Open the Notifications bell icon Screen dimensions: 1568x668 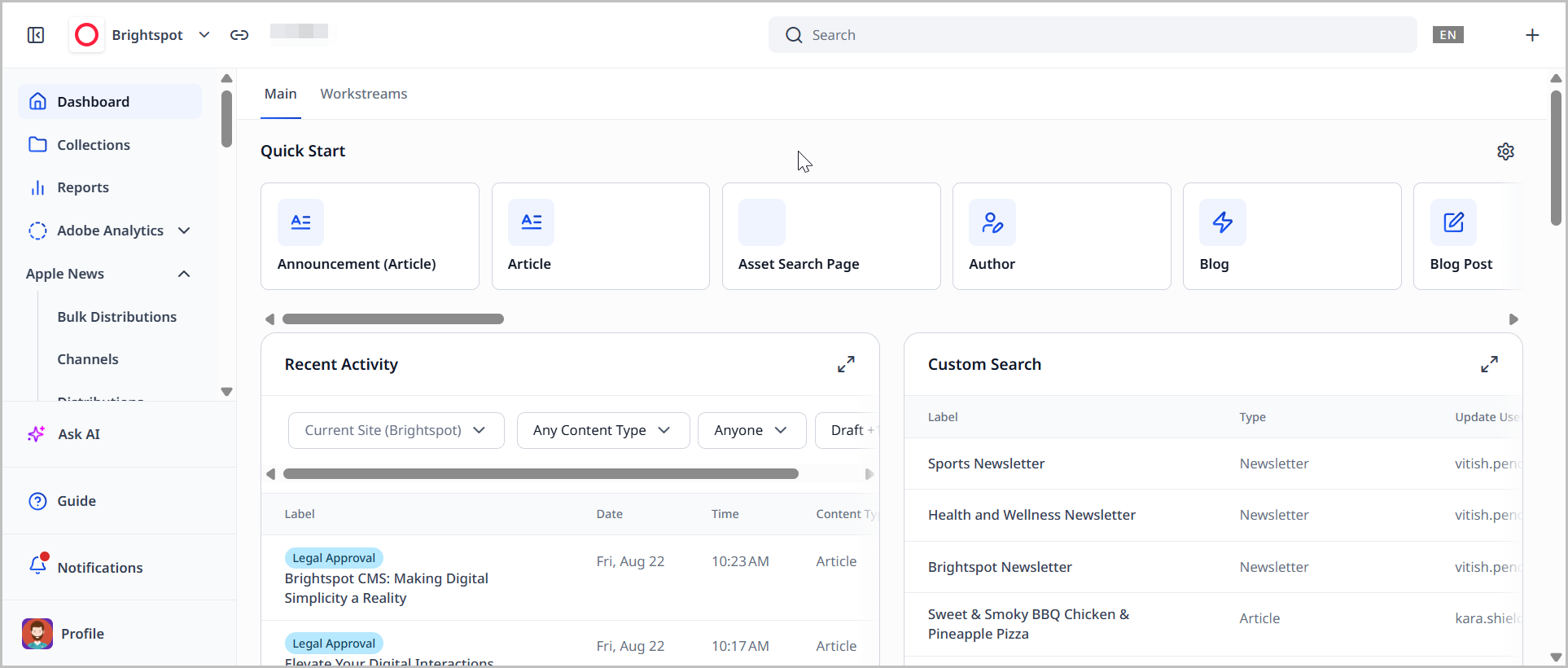(37, 565)
